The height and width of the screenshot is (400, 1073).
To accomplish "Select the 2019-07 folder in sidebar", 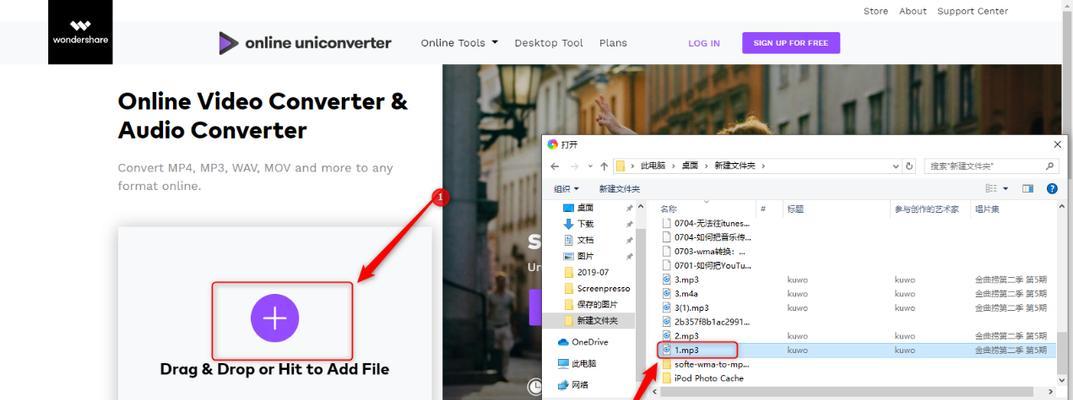I will (593, 272).
